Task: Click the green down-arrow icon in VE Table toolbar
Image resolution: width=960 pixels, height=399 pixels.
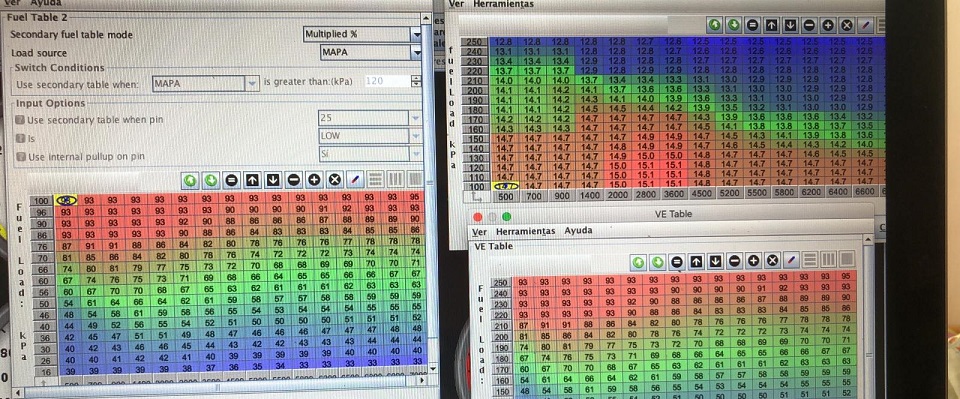Action: pos(658,262)
